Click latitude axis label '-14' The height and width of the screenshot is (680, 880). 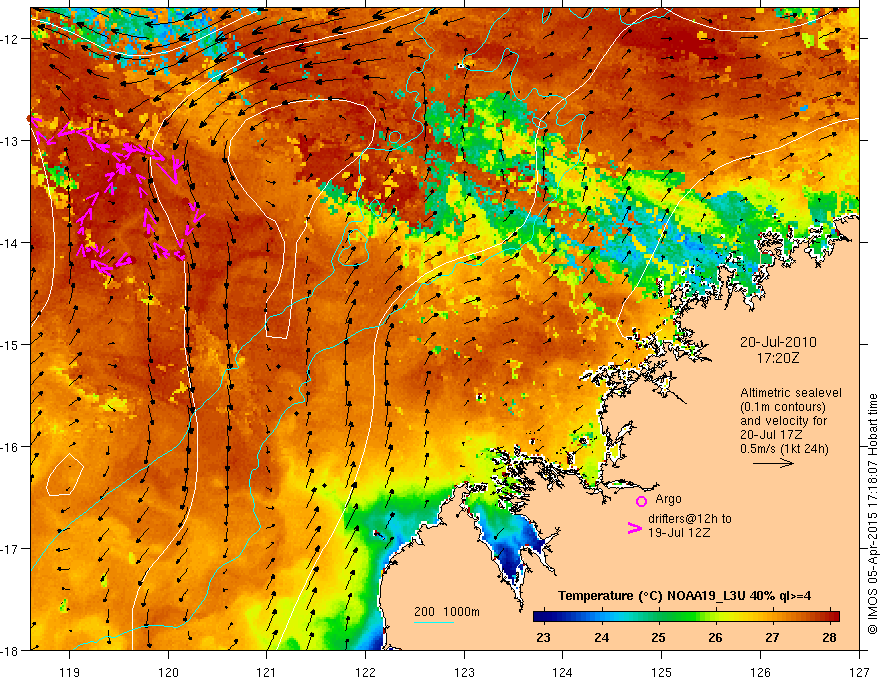click(11, 243)
